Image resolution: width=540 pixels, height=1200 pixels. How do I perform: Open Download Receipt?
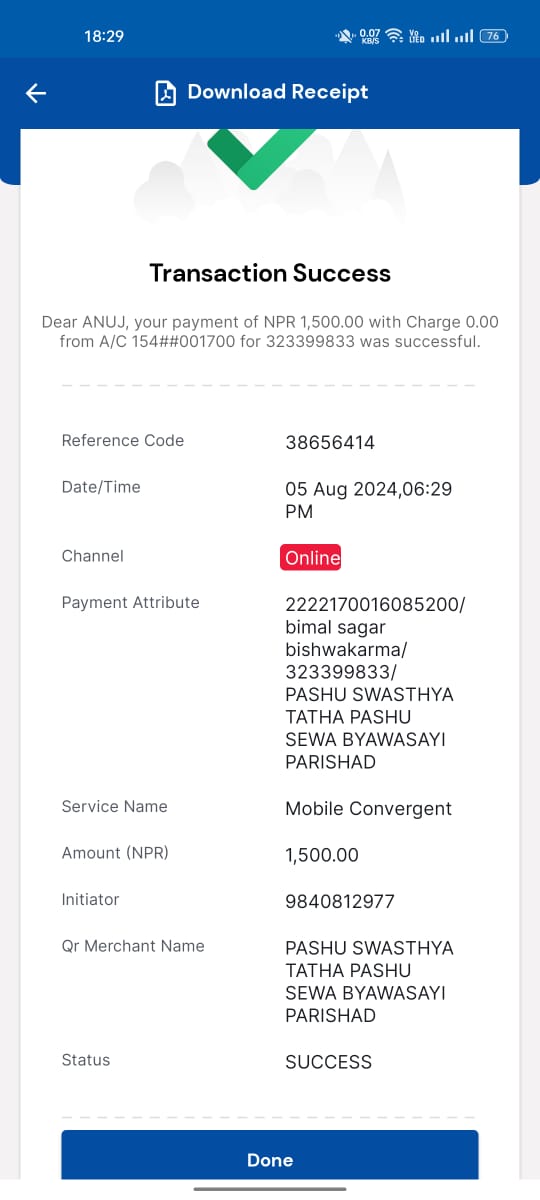278,92
